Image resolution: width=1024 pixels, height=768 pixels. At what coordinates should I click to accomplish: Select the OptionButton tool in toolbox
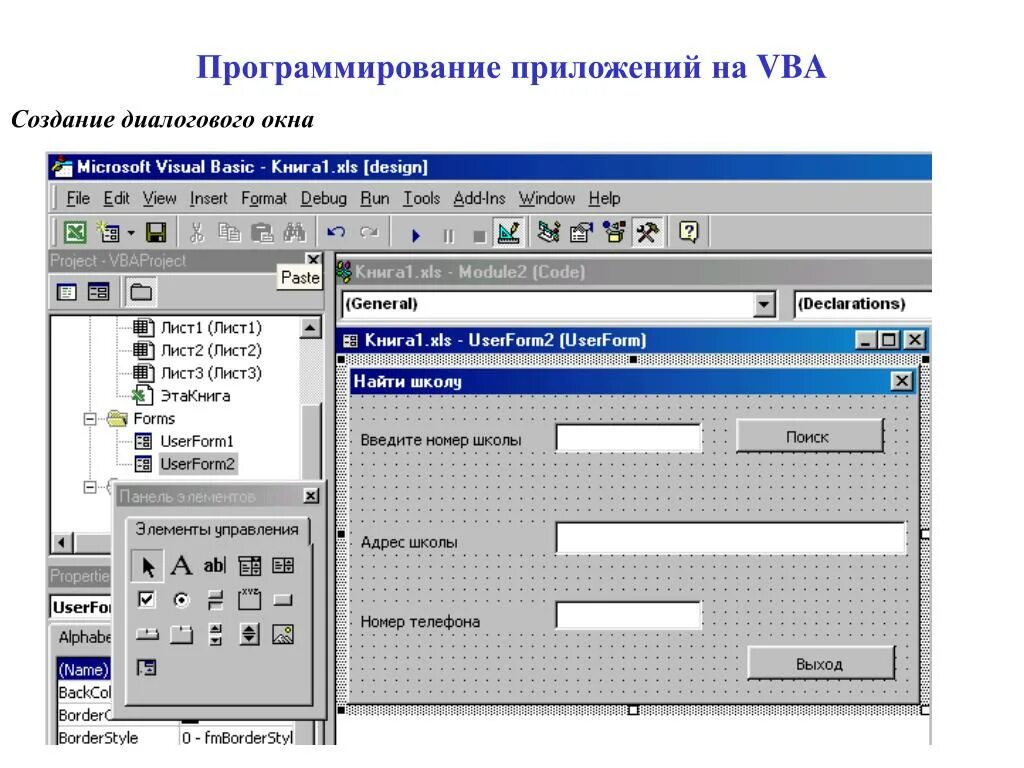pos(181,600)
